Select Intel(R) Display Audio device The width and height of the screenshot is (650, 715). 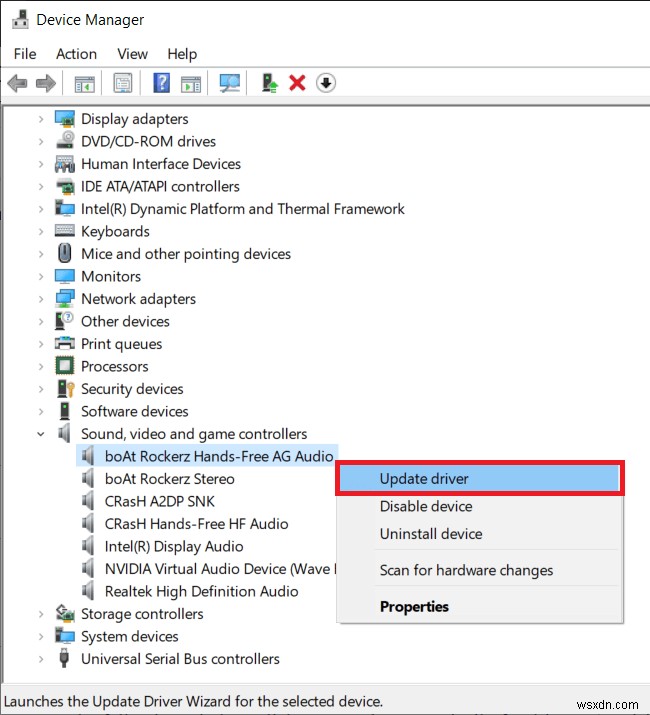(174, 546)
